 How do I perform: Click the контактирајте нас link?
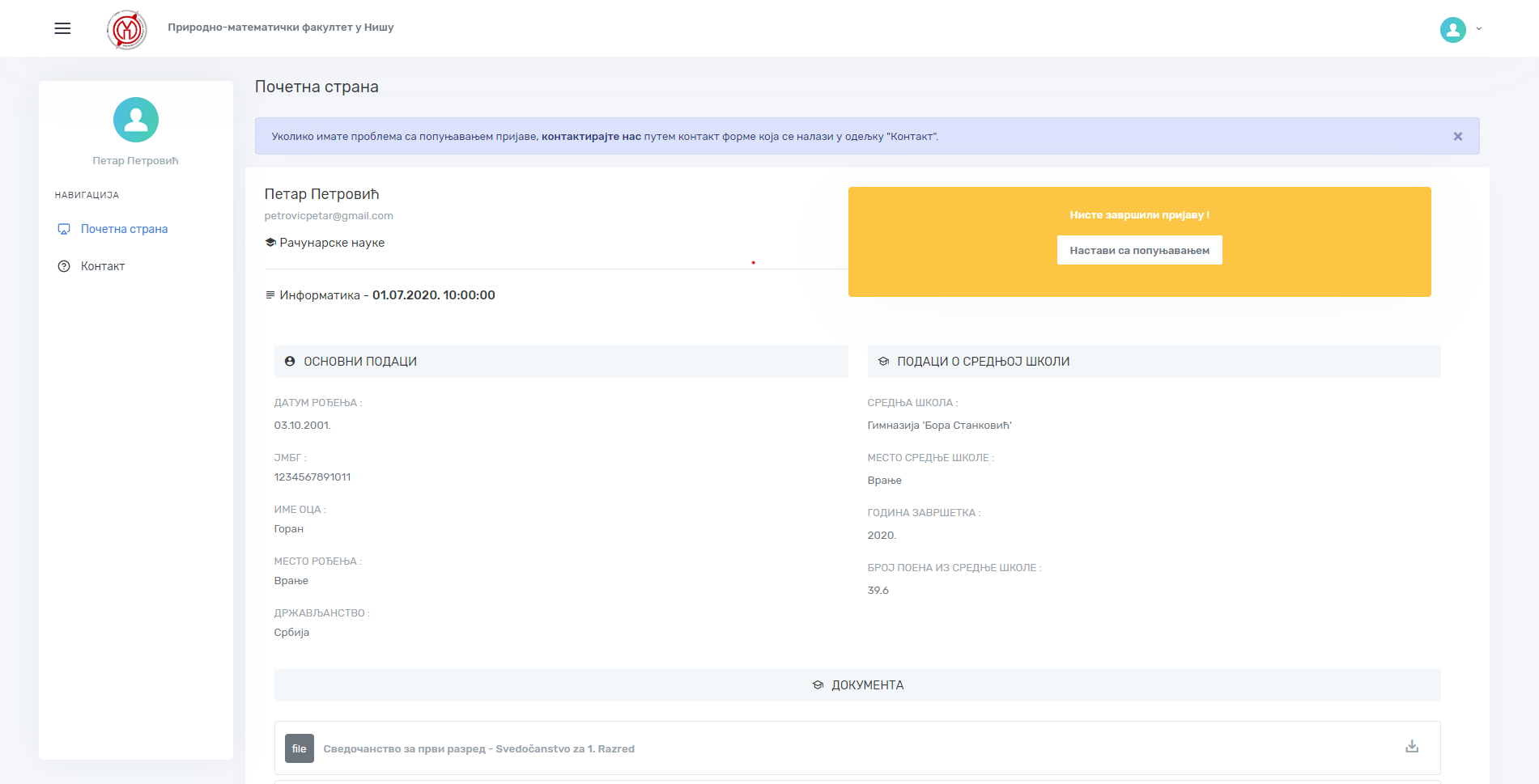pos(591,137)
